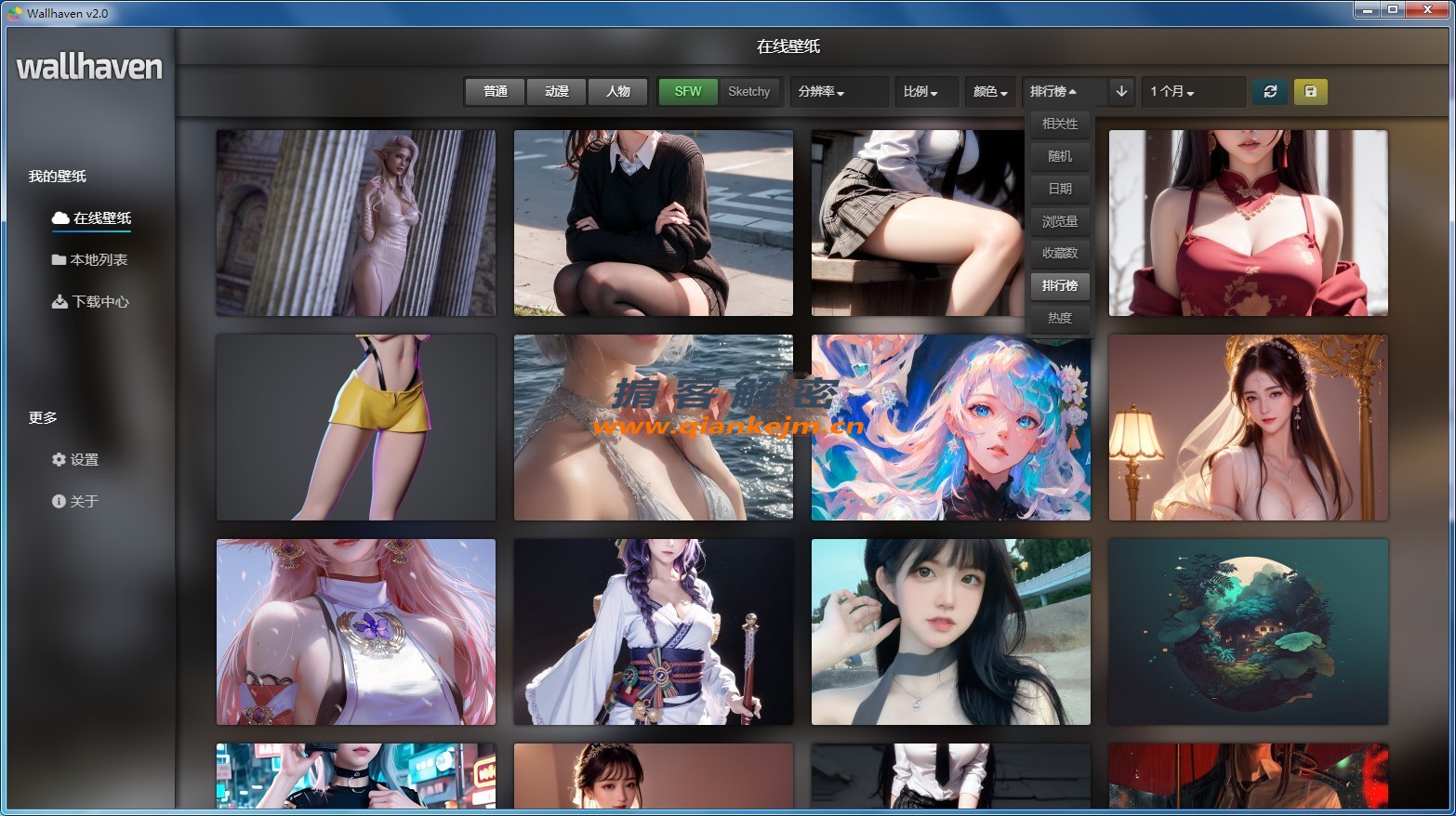
Task: Open purple braided hair kimono wallpaper
Action: click(654, 632)
